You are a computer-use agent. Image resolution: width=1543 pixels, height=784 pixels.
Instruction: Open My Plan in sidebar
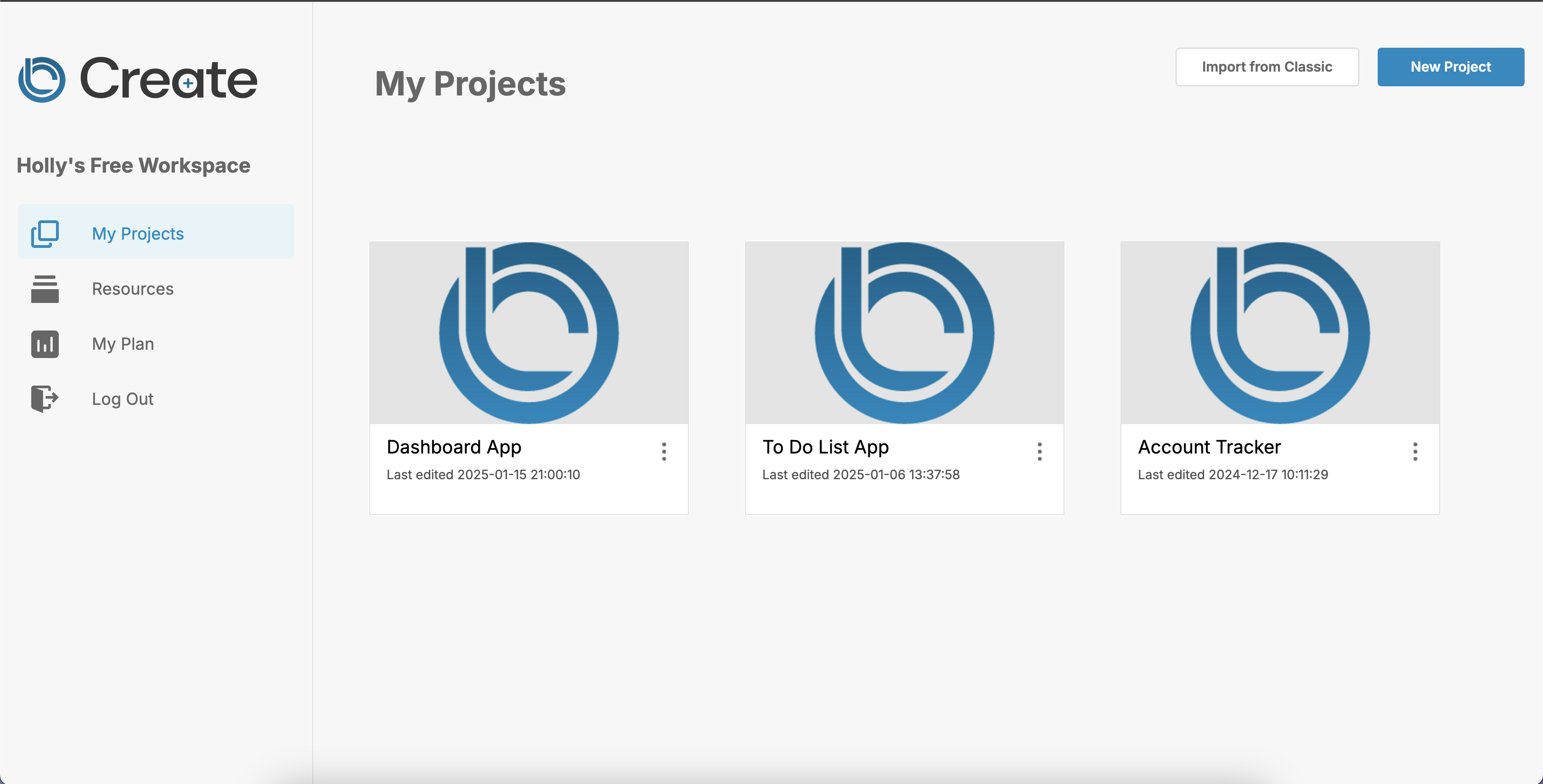[156, 344]
